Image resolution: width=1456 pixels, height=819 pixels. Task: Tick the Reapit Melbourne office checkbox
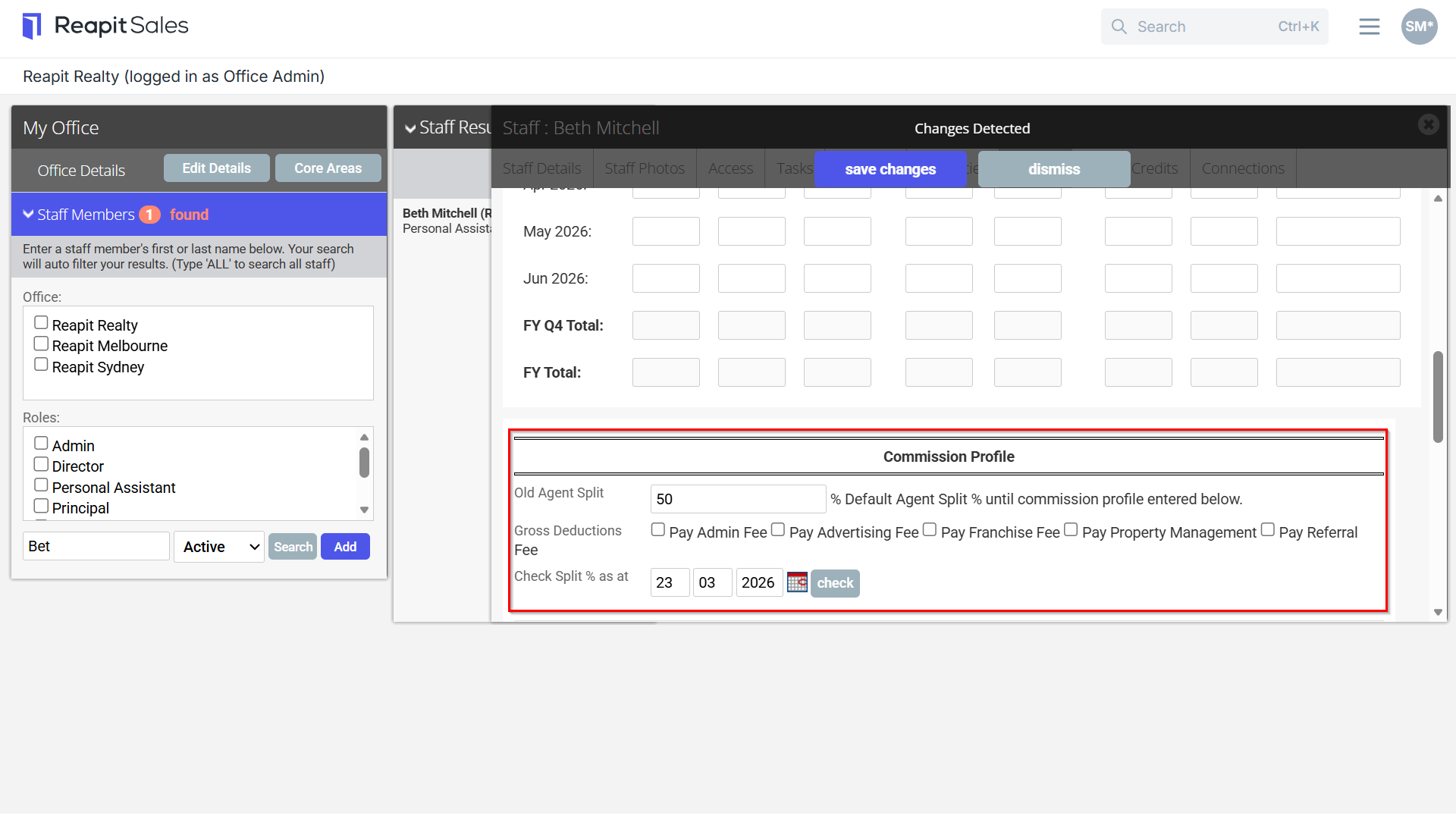click(x=41, y=344)
